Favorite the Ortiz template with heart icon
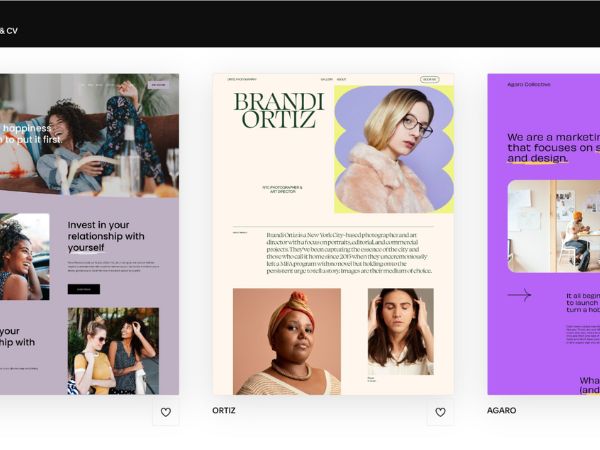This screenshot has height=450, width=600. pyautogui.click(x=440, y=412)
